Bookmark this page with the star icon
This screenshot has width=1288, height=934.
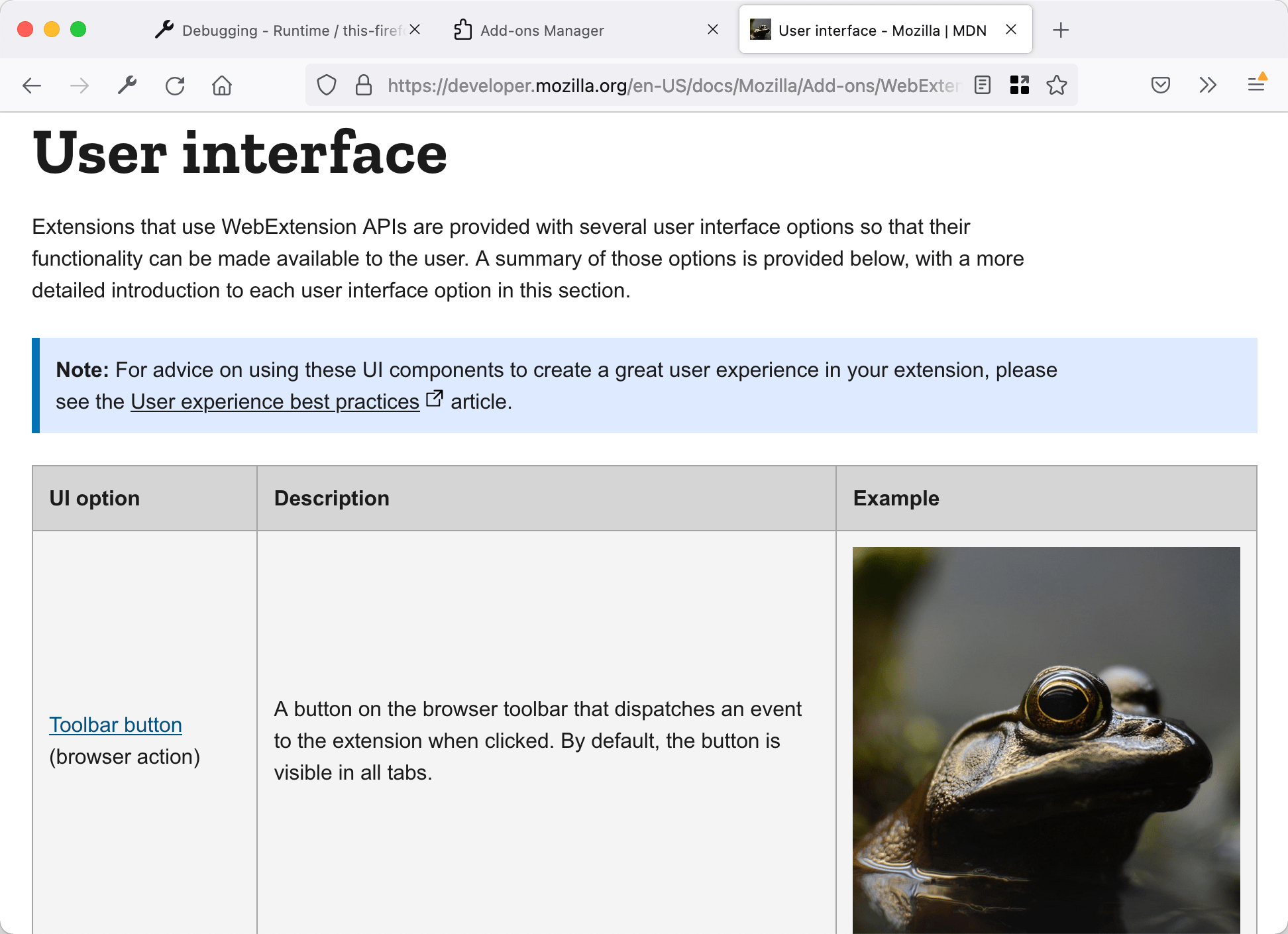point(1057,85)
